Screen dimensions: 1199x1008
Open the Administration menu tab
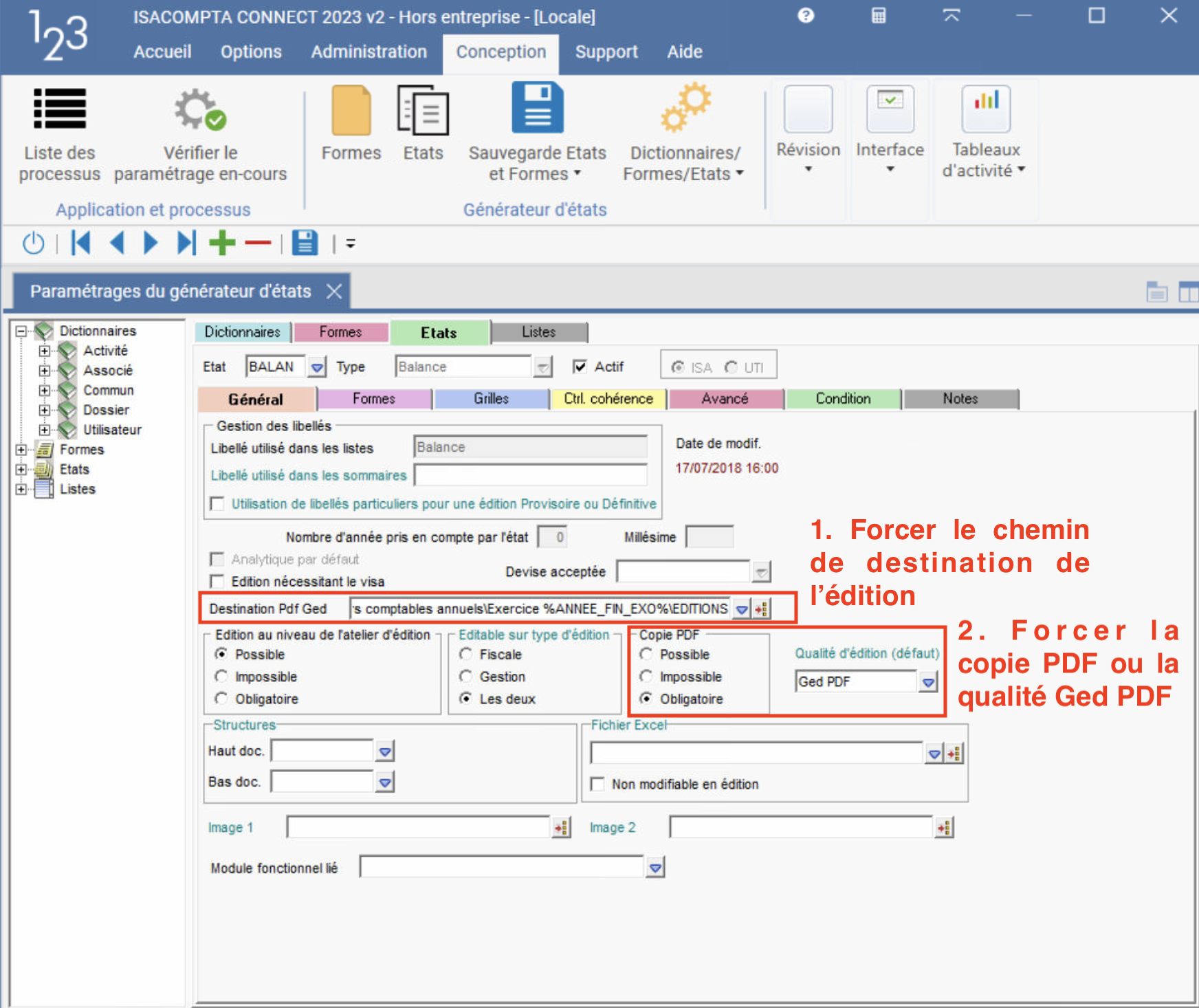pyautogui.click(x=369, y=52)
